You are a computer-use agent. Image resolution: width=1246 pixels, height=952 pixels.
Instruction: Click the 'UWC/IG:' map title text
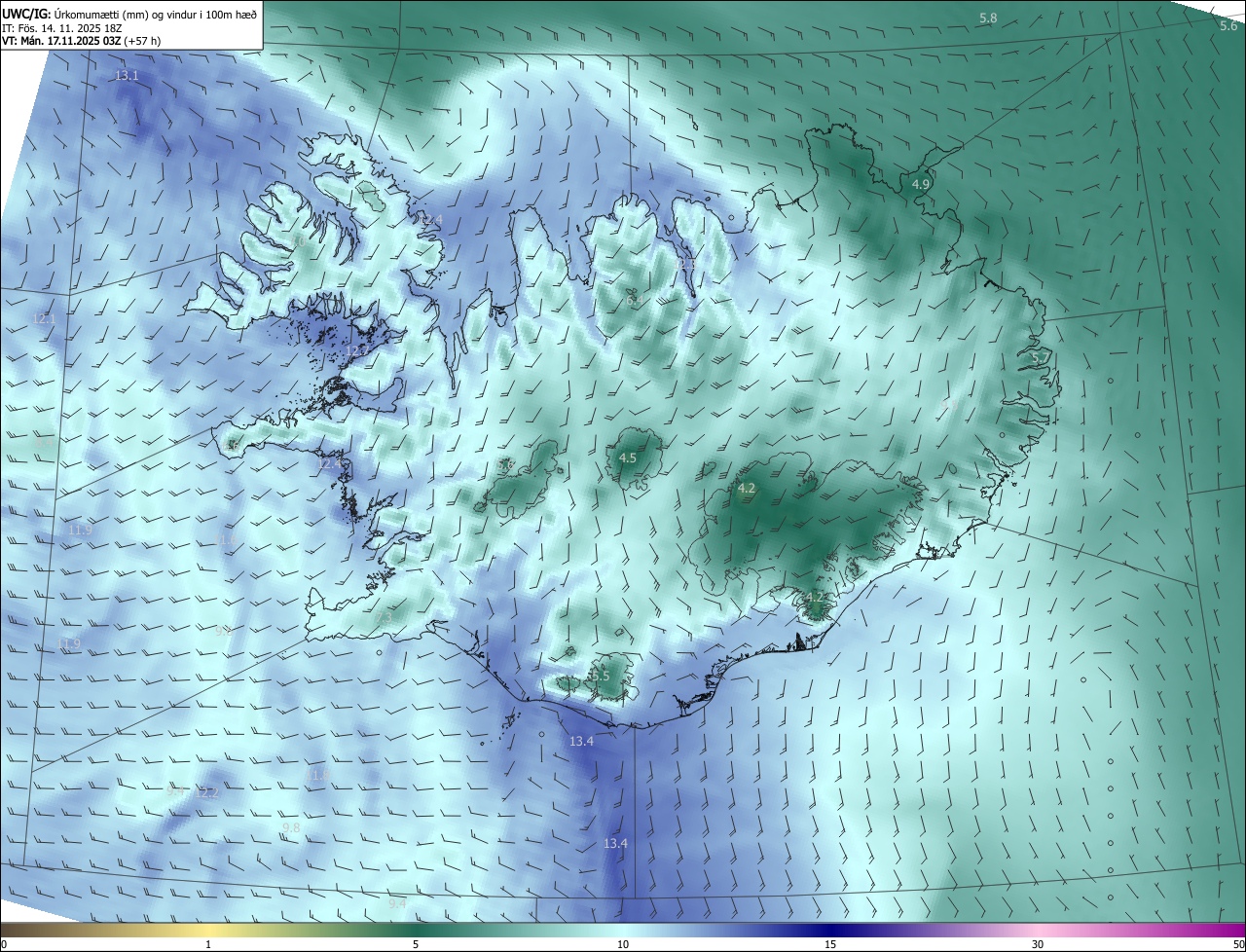(x=26, y=14)
